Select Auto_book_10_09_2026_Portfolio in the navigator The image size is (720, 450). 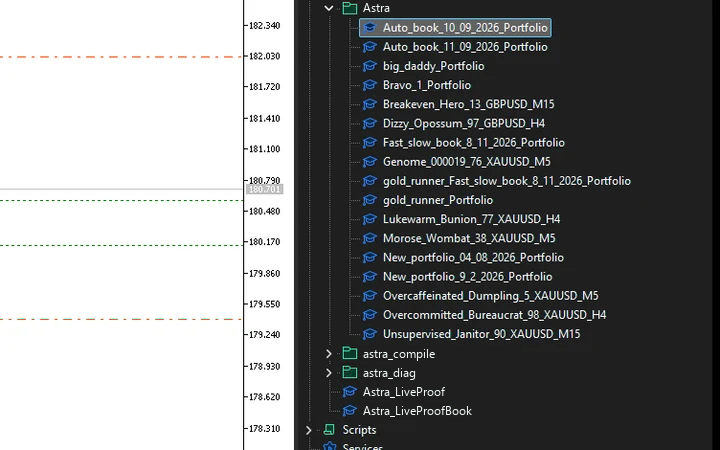pyautogui.click(x=465, y=28)
